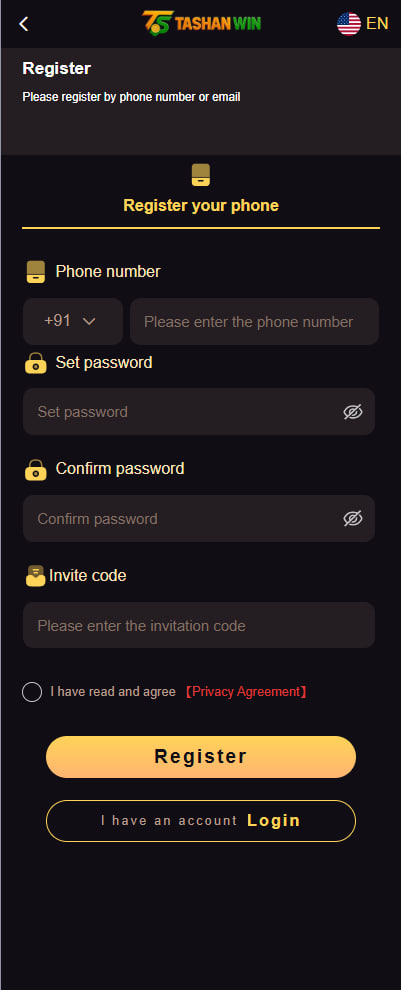Show the Set password field text
This screenshot has height=990, width=401.
(x=353, y=412)
